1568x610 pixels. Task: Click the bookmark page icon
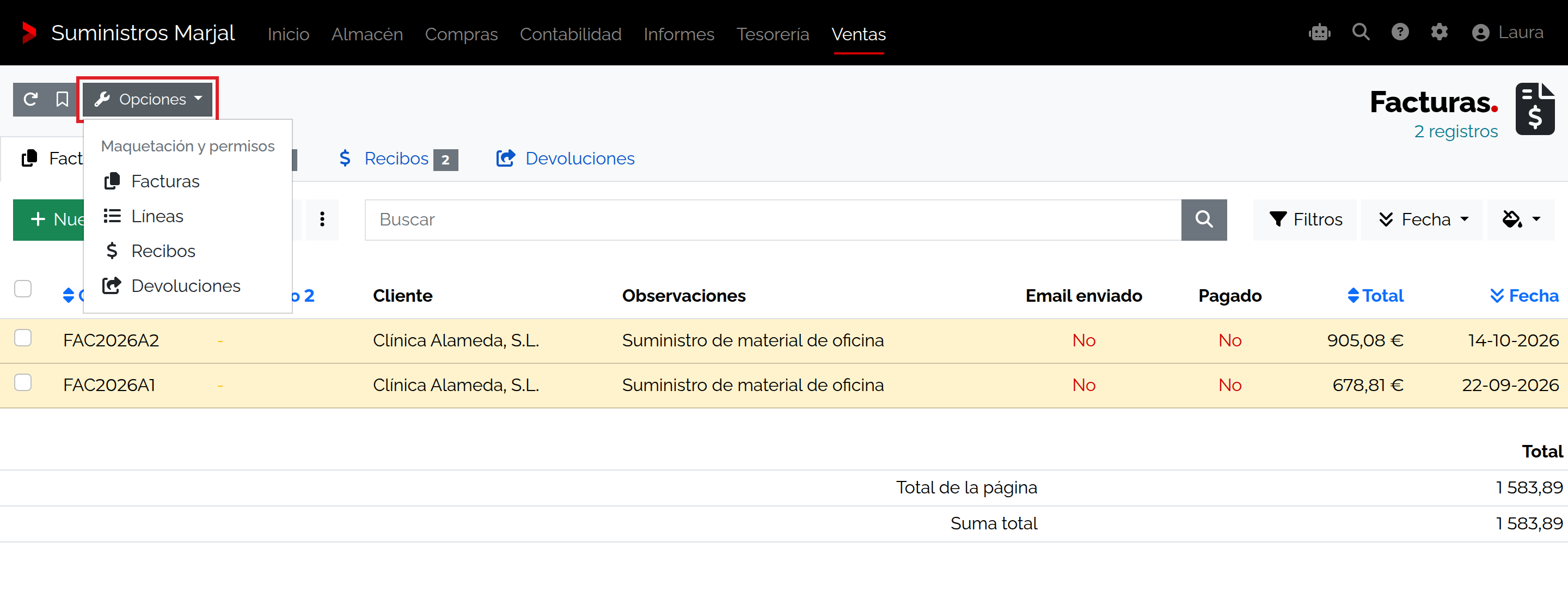[62, 99]
